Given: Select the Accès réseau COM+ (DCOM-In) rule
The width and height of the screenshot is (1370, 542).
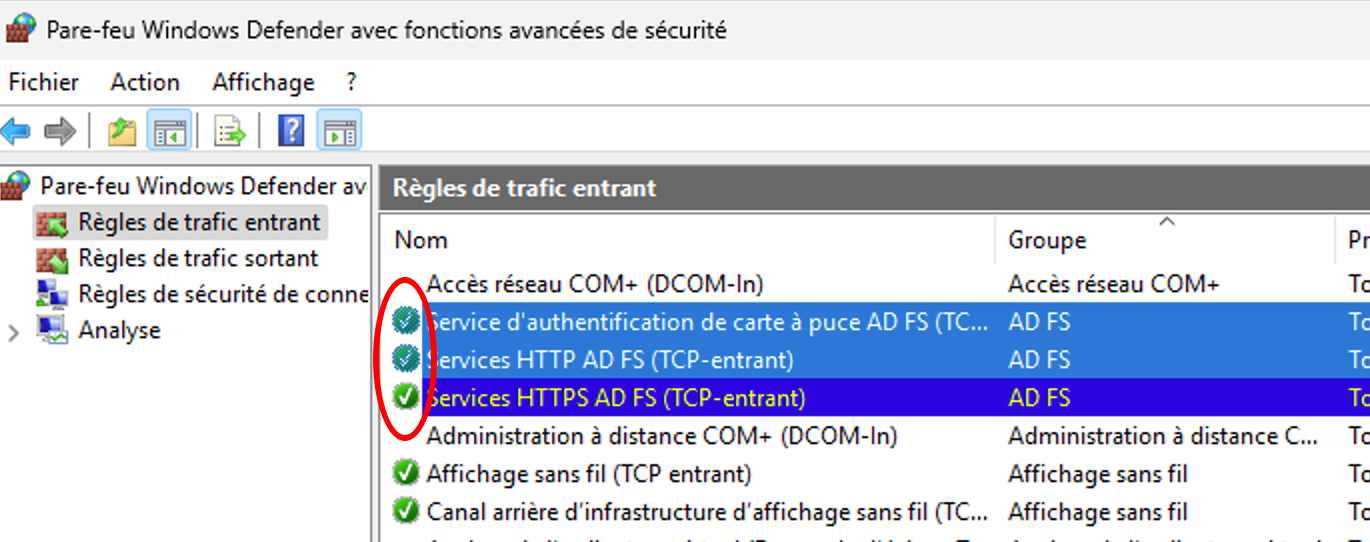Looking at the screenshot, I should click(x=595, y=284).
